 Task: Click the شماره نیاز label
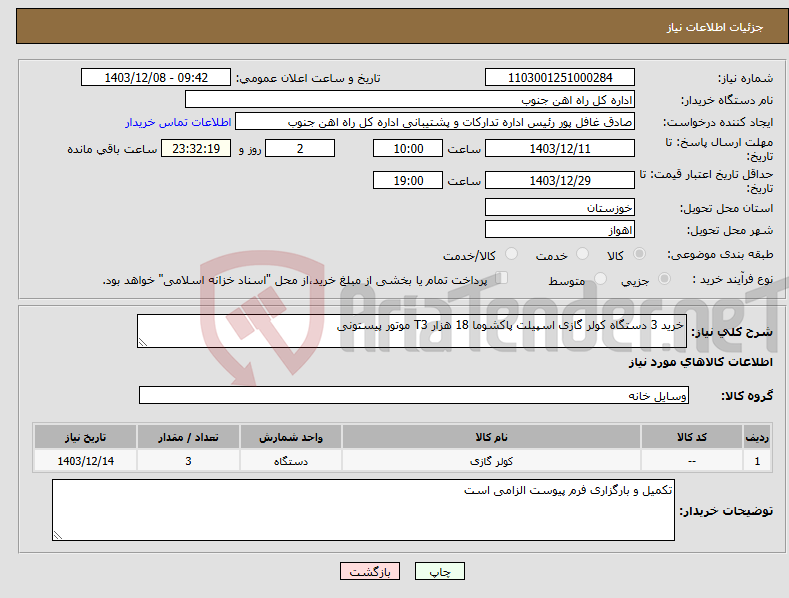745,79
